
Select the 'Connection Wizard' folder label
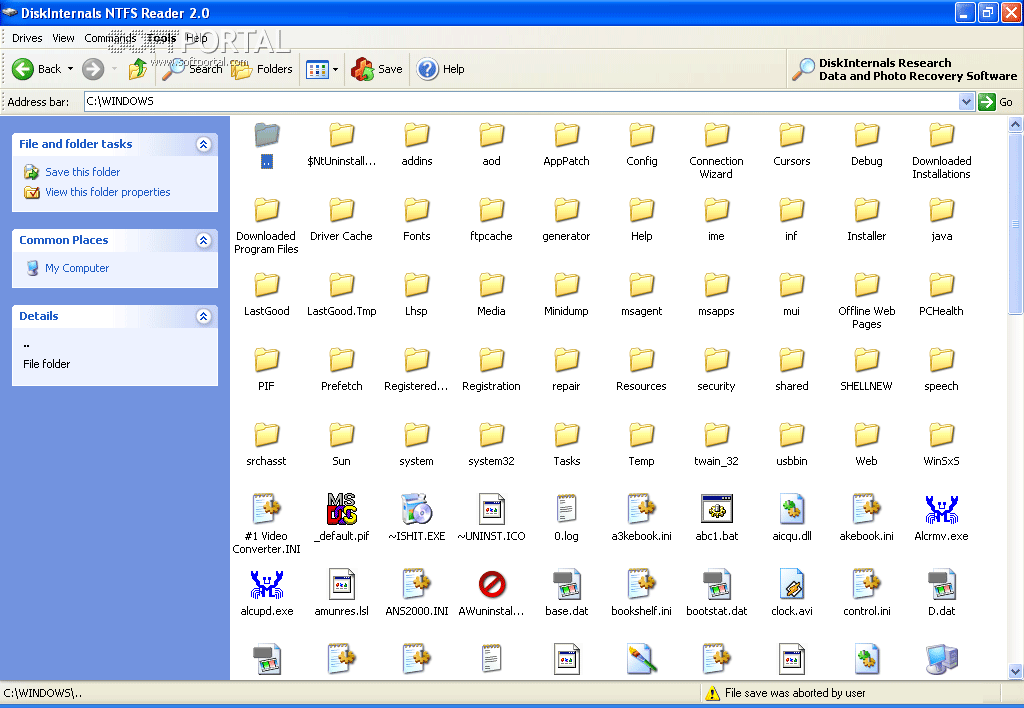(x=716, y=167)
